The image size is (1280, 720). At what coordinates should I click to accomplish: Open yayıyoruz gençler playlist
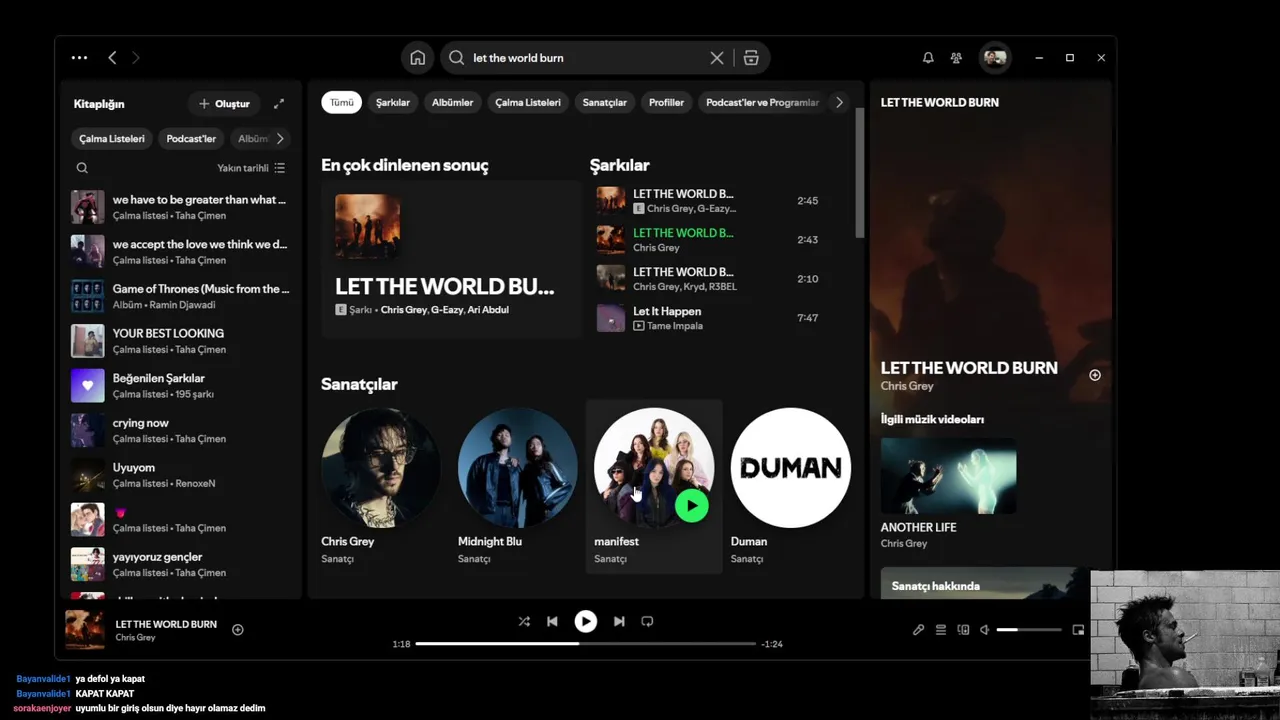[x=180, y=564]
